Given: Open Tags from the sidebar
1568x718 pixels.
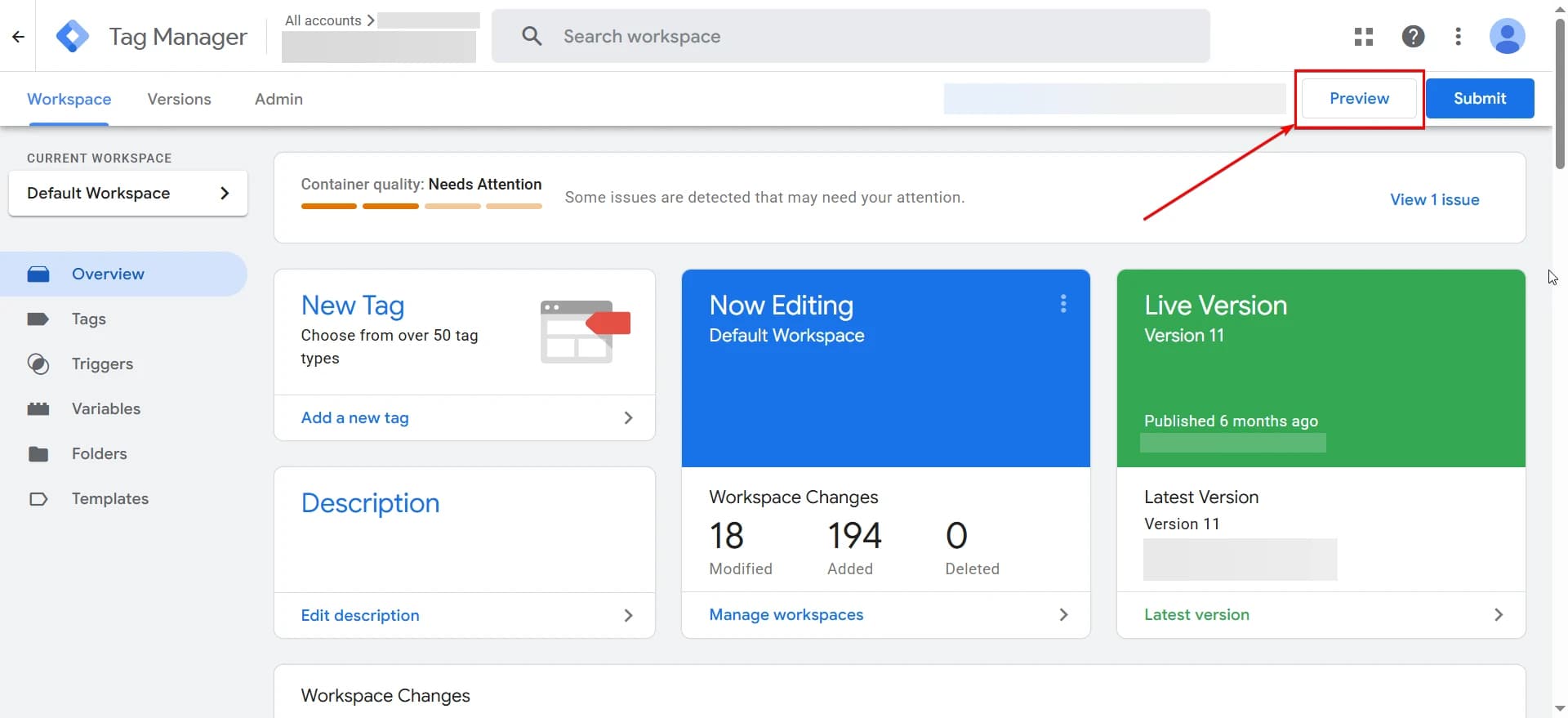Looking at the screenshot, I should tap(88, 319).
